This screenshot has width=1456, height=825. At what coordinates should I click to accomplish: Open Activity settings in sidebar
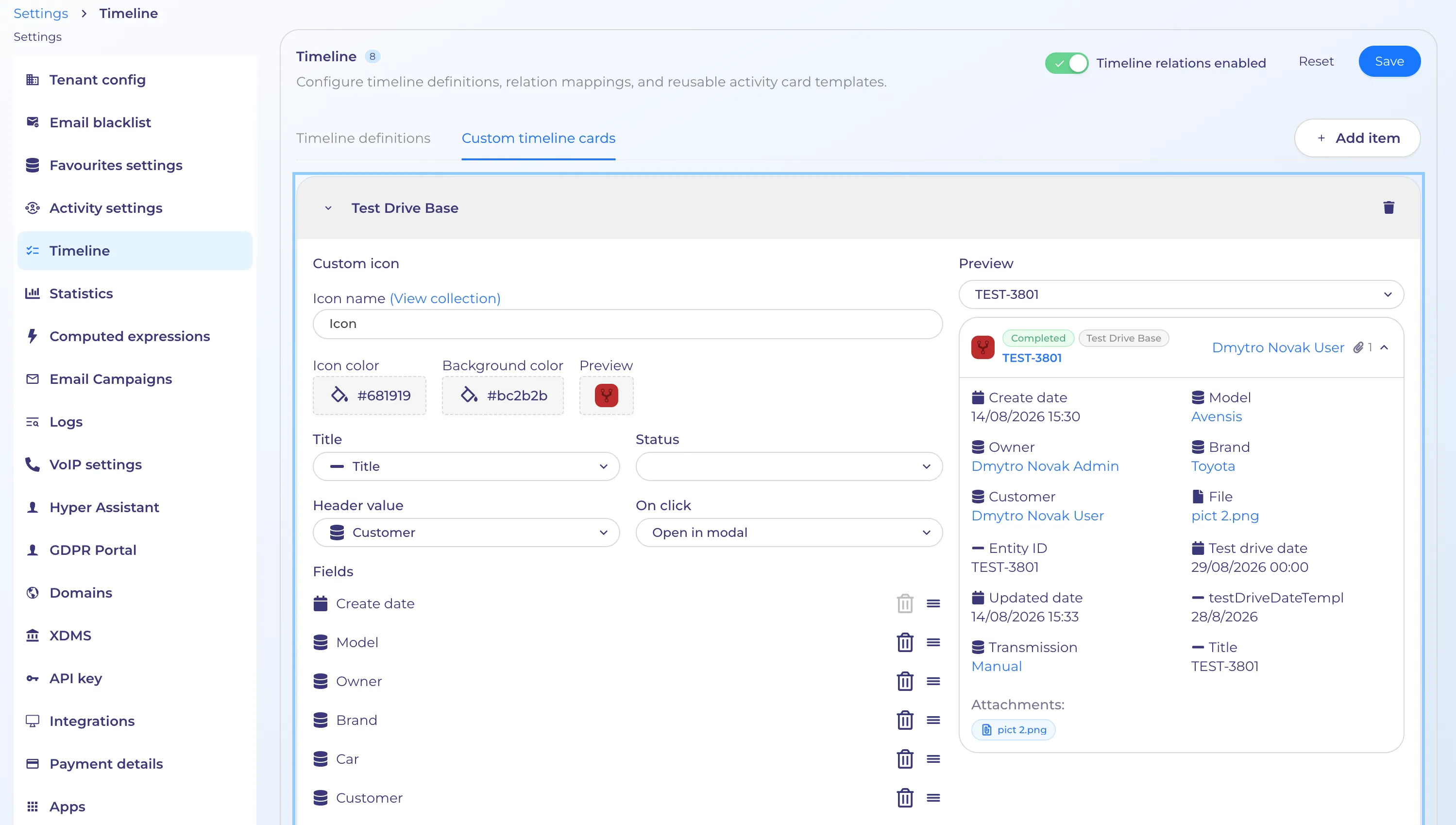click(x=135, y=208)
